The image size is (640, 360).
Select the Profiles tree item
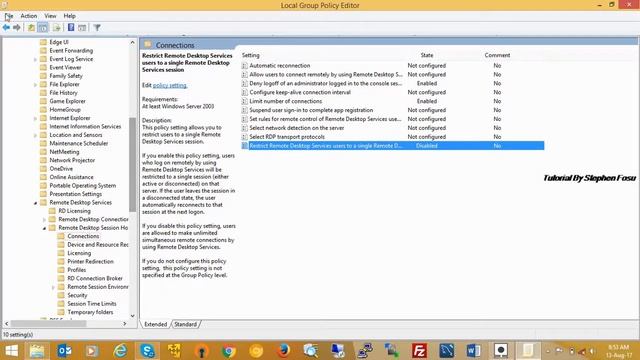(x=76, y=270)
